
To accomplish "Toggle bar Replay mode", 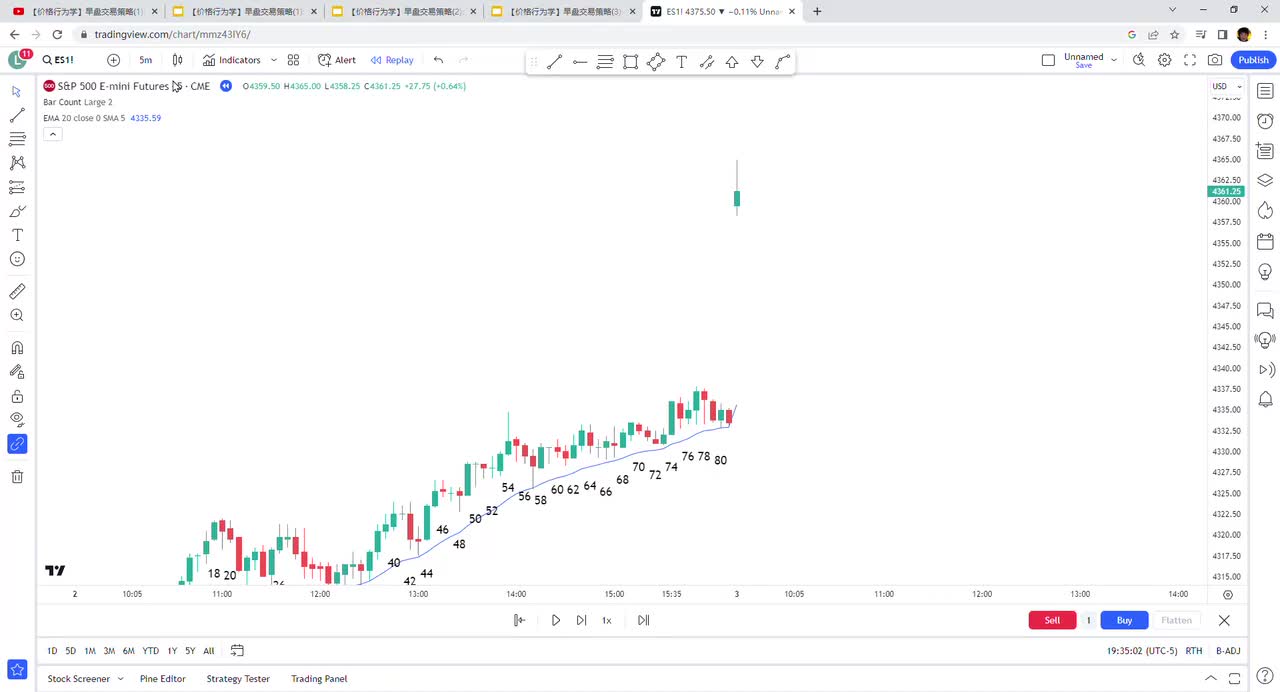I will (392, 60).
